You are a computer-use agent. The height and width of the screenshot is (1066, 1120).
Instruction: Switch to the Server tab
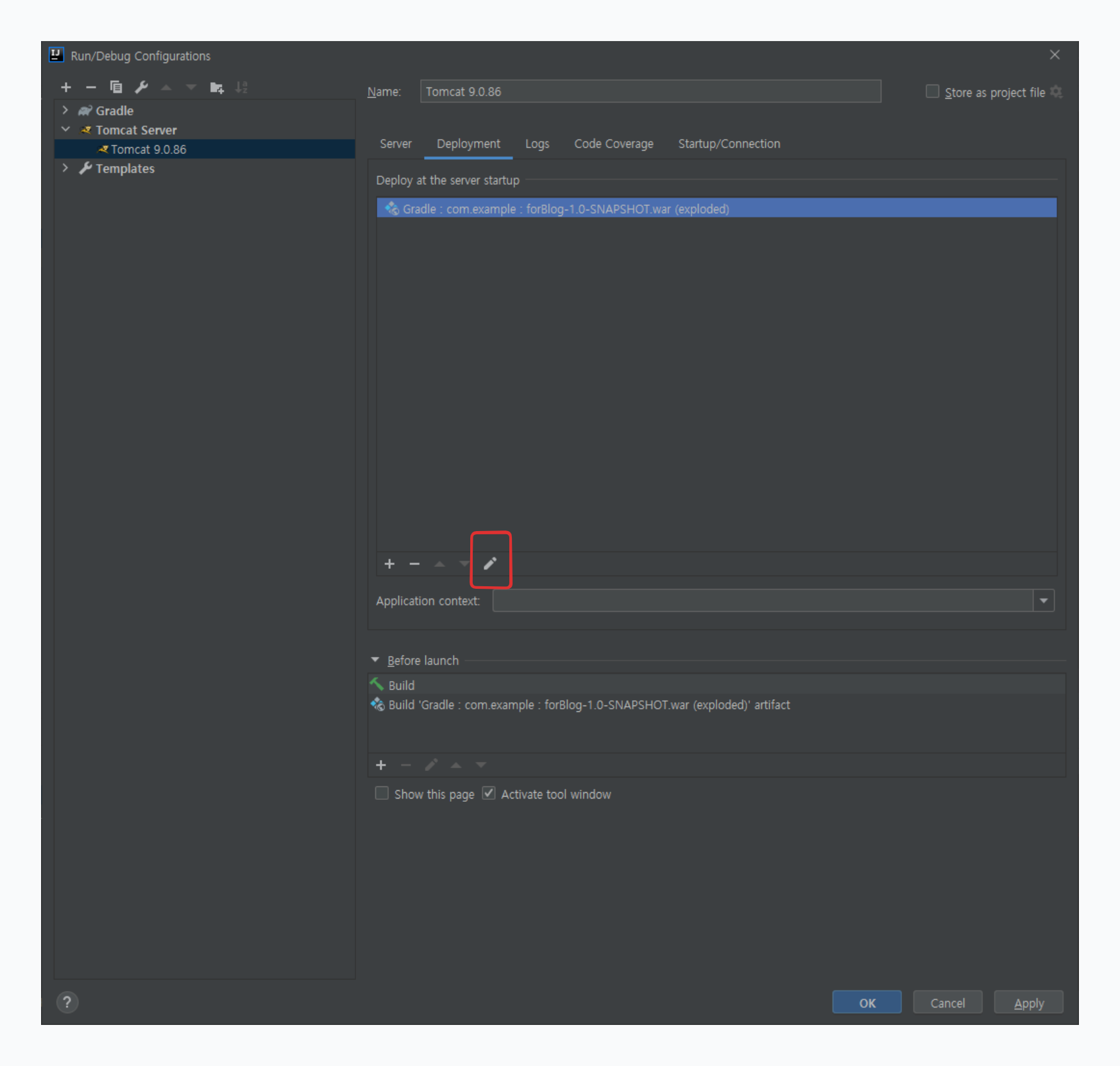pos(396,144)
